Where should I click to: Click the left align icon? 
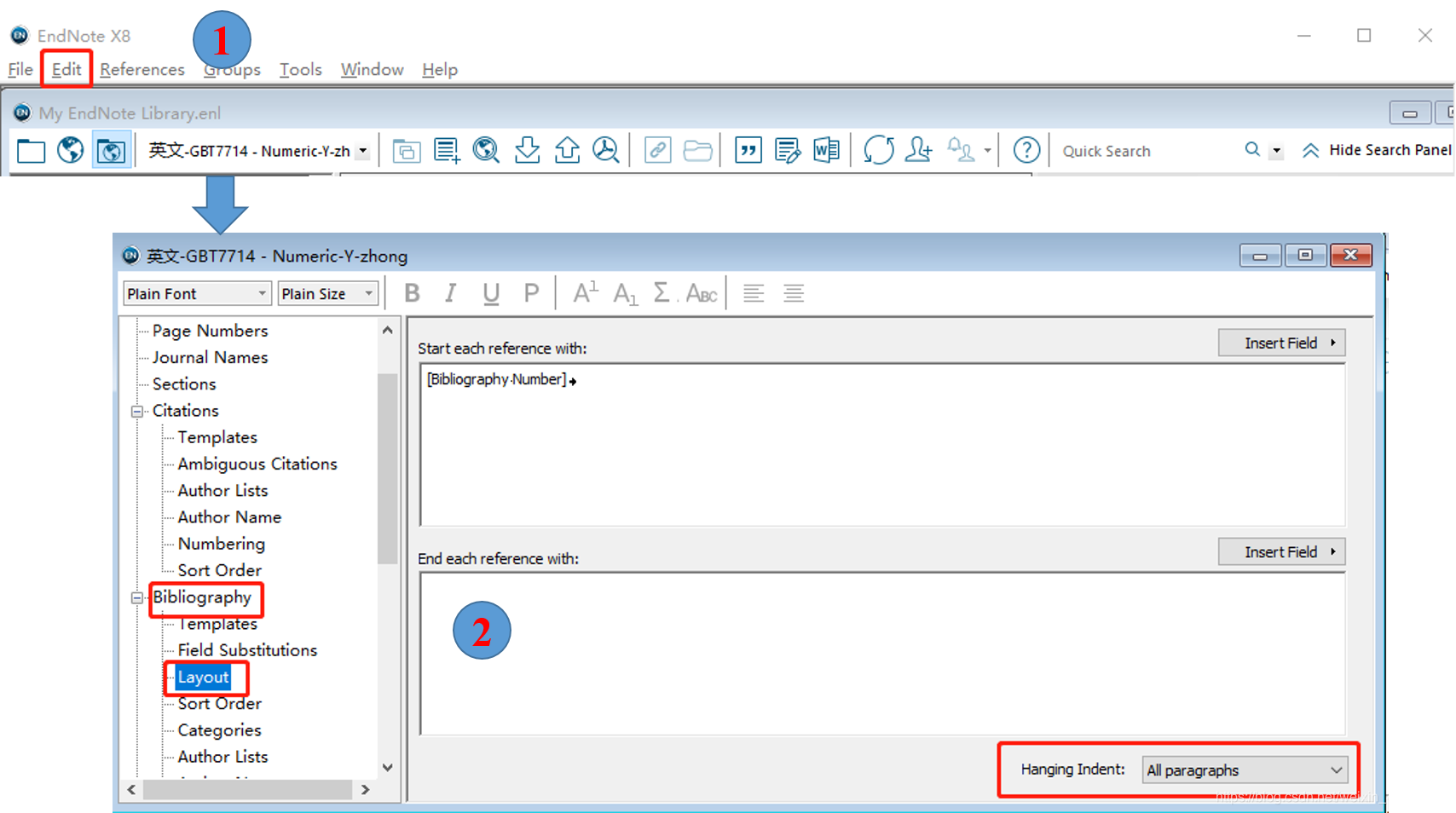753,294
